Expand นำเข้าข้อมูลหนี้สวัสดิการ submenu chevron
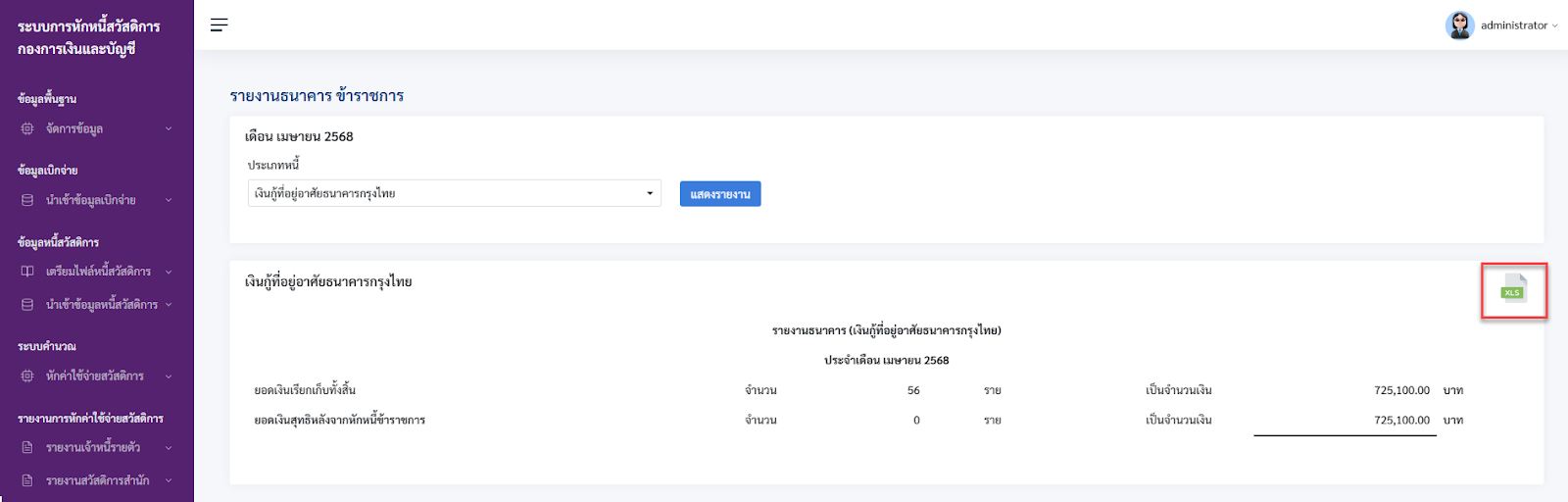Image resolution: width=1568 pixels, height=502 pixels. coord(169,305)
